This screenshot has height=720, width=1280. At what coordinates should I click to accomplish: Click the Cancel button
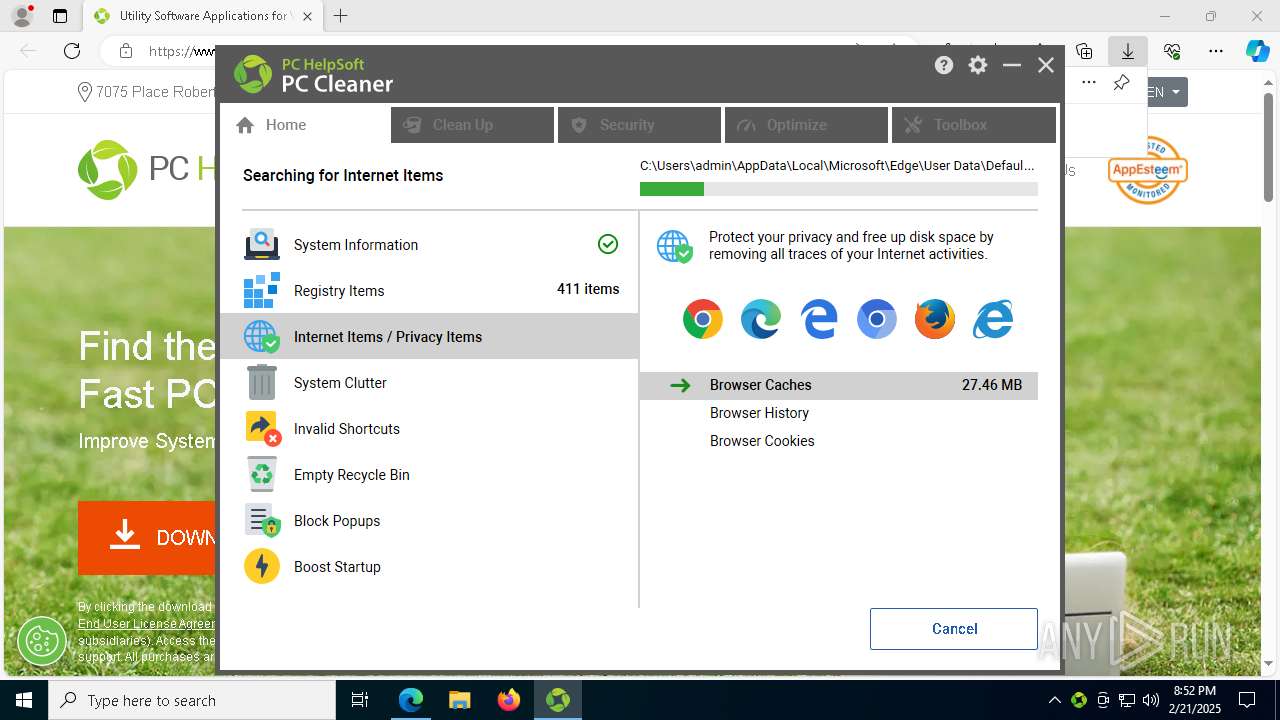pyautogui.click(x=954, y=629)
